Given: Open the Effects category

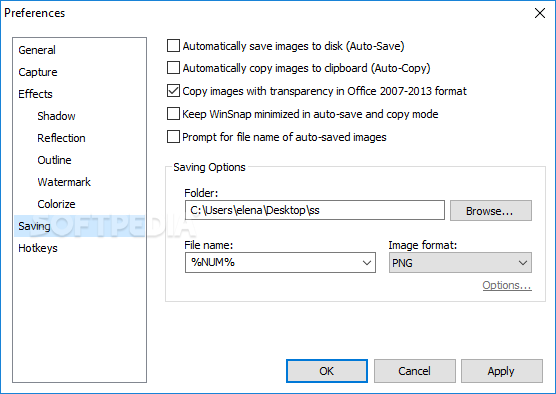Looking at the screenshot, I should [35, 94].
